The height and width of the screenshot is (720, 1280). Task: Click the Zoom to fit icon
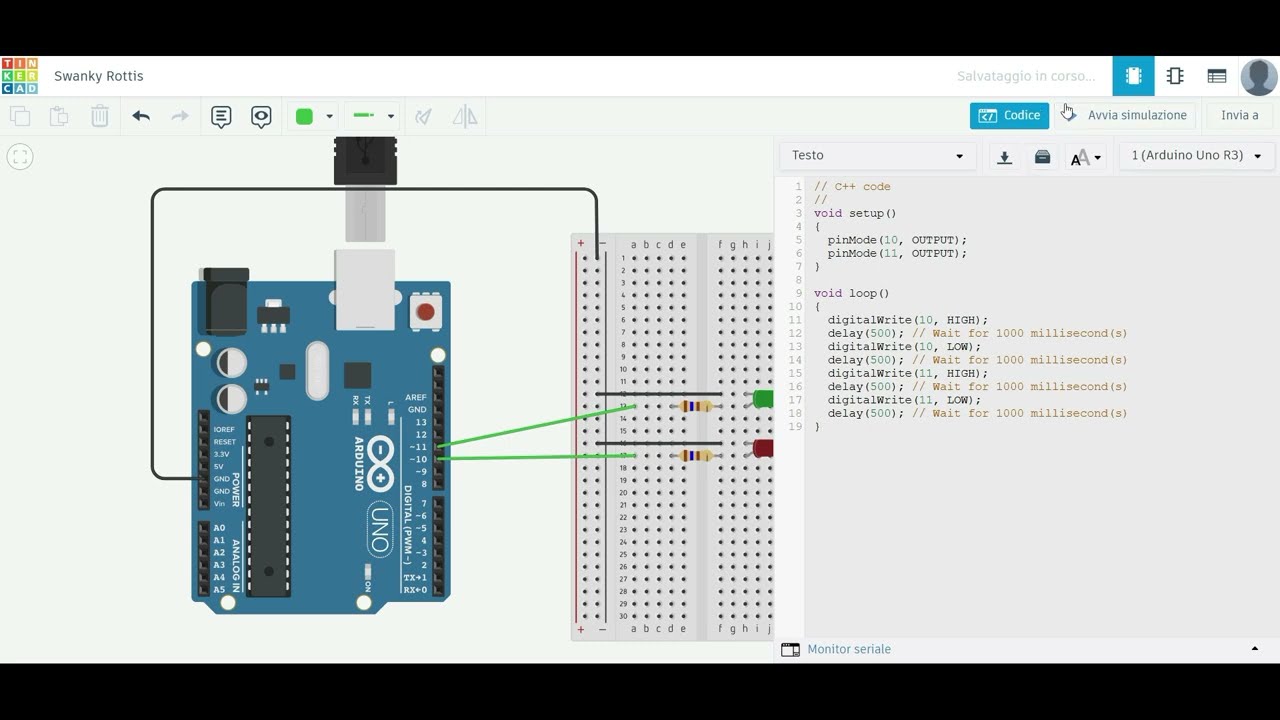(20, 156)
